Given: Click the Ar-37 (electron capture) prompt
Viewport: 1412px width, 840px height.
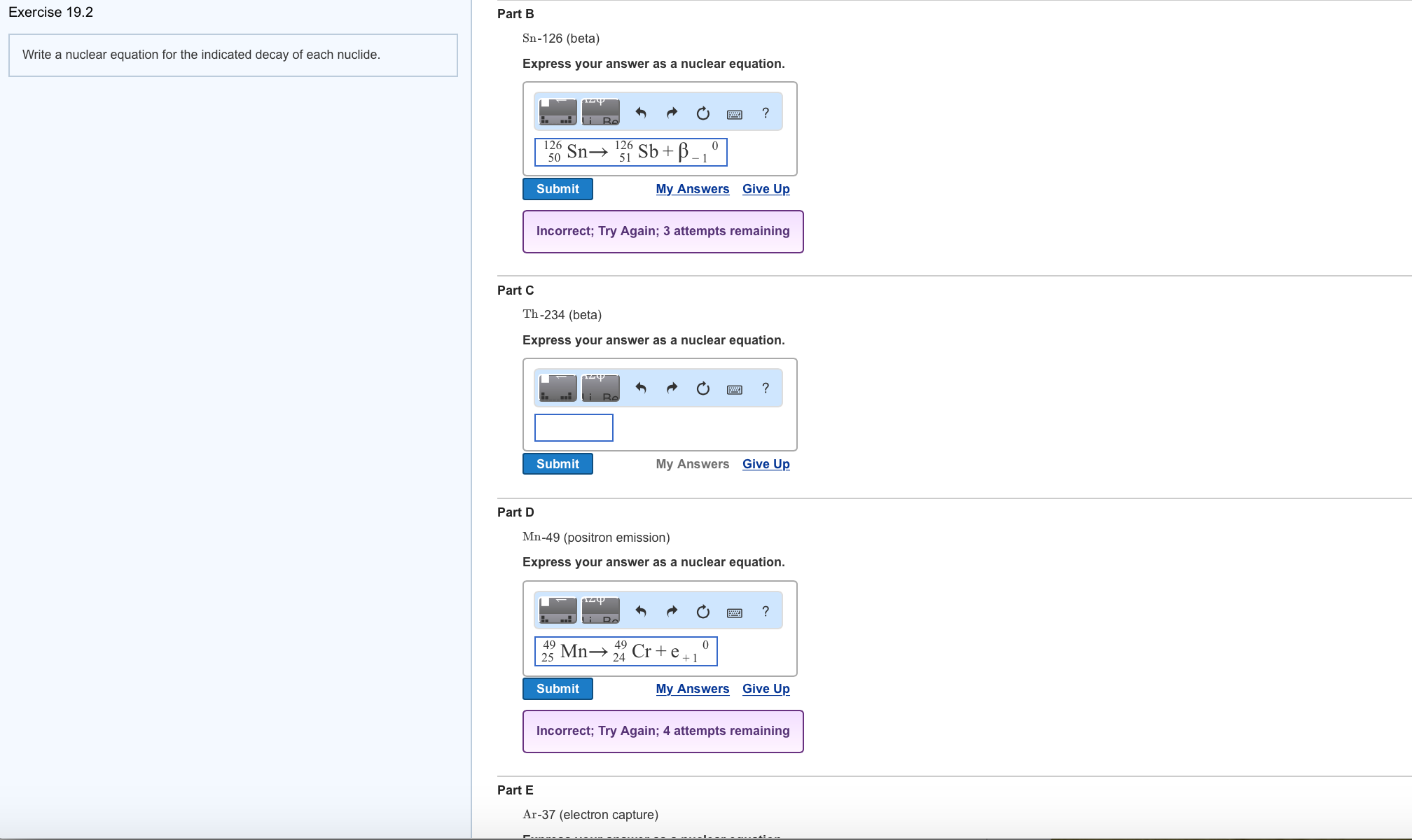Looking at the screenshot, I should point(590,815).
